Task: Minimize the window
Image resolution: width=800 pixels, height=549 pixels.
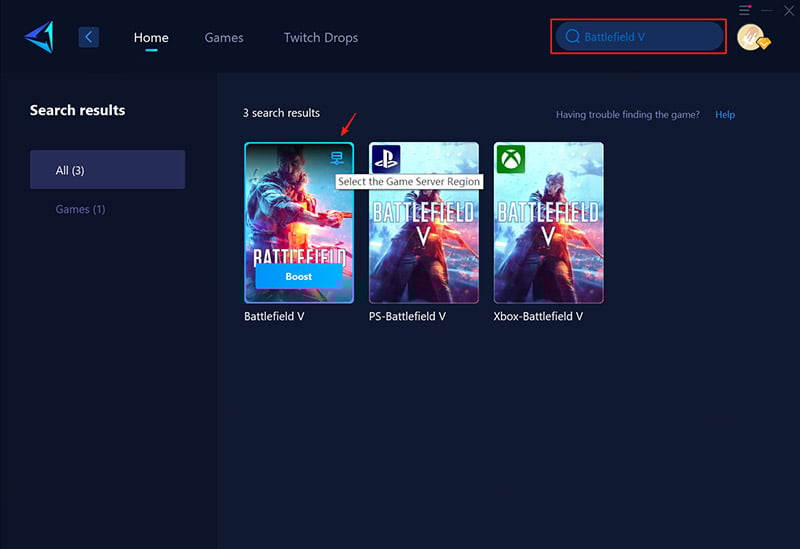Action: [766, 10]
